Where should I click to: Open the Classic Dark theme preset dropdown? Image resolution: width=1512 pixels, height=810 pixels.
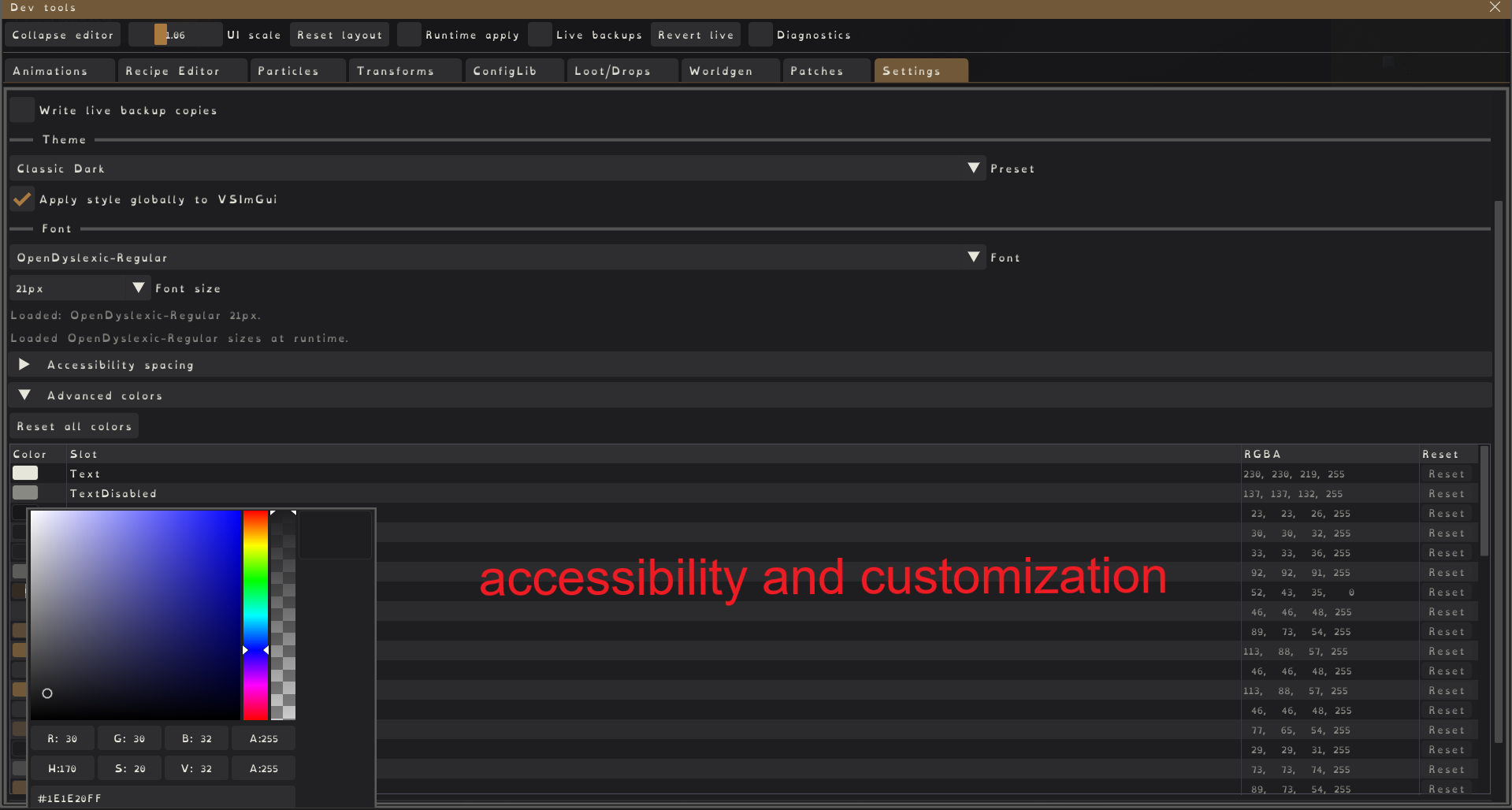tap(497, 168)
